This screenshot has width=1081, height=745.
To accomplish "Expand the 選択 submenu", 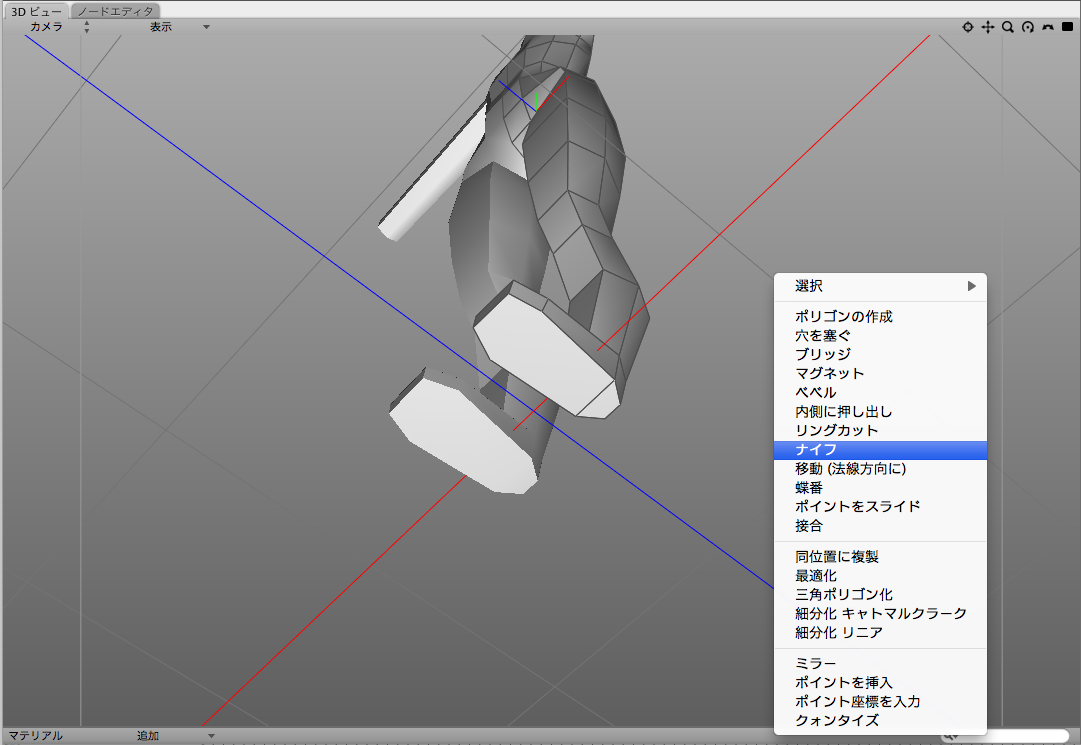I will coord(880,286).
